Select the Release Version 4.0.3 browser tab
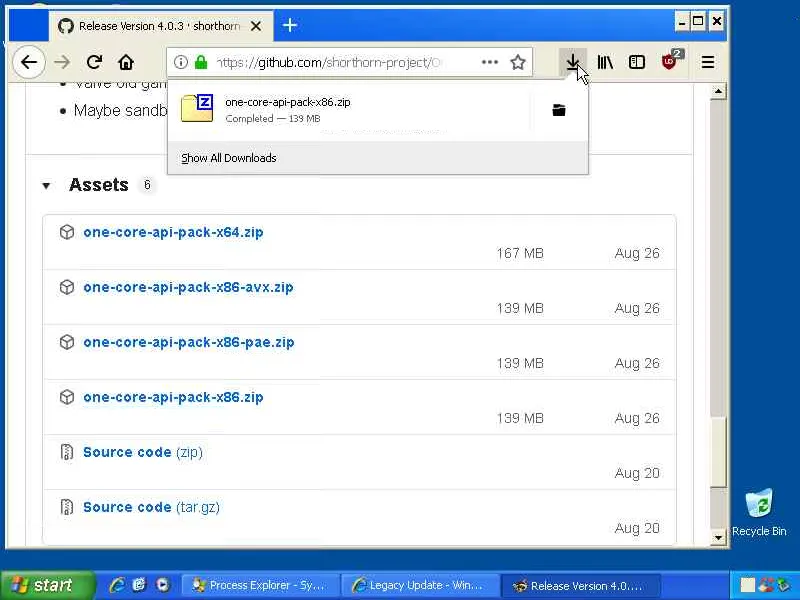 pos(159,26)
